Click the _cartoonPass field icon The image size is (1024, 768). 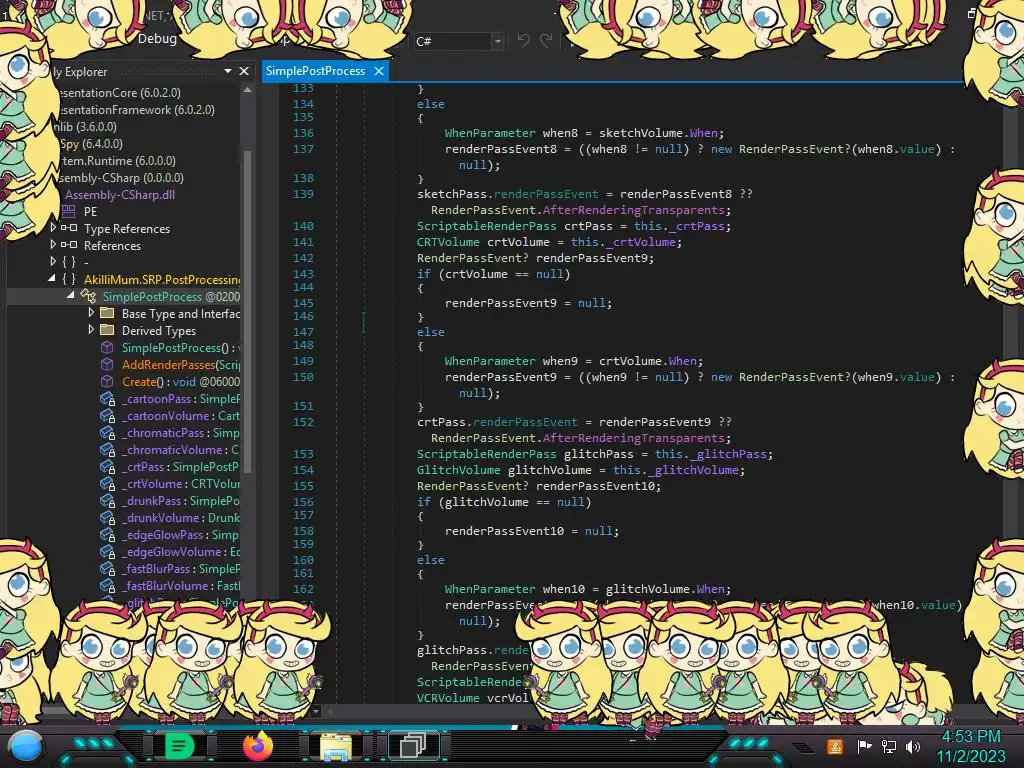[107, 398]
